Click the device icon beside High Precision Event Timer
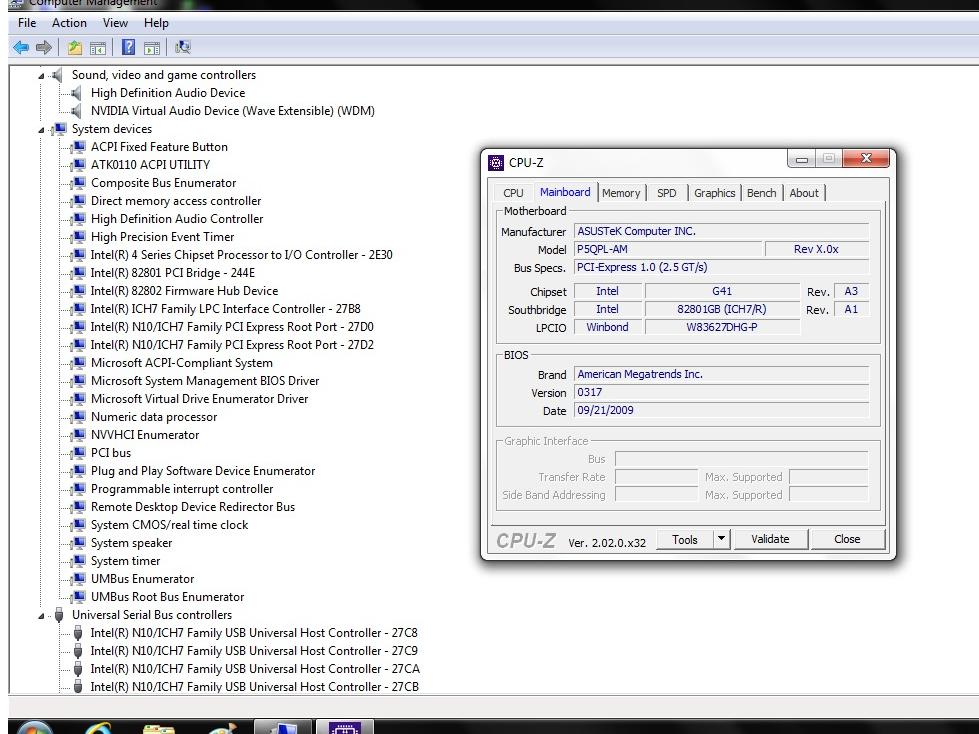This screenshot has width=979, height=734. pos(78,237)
